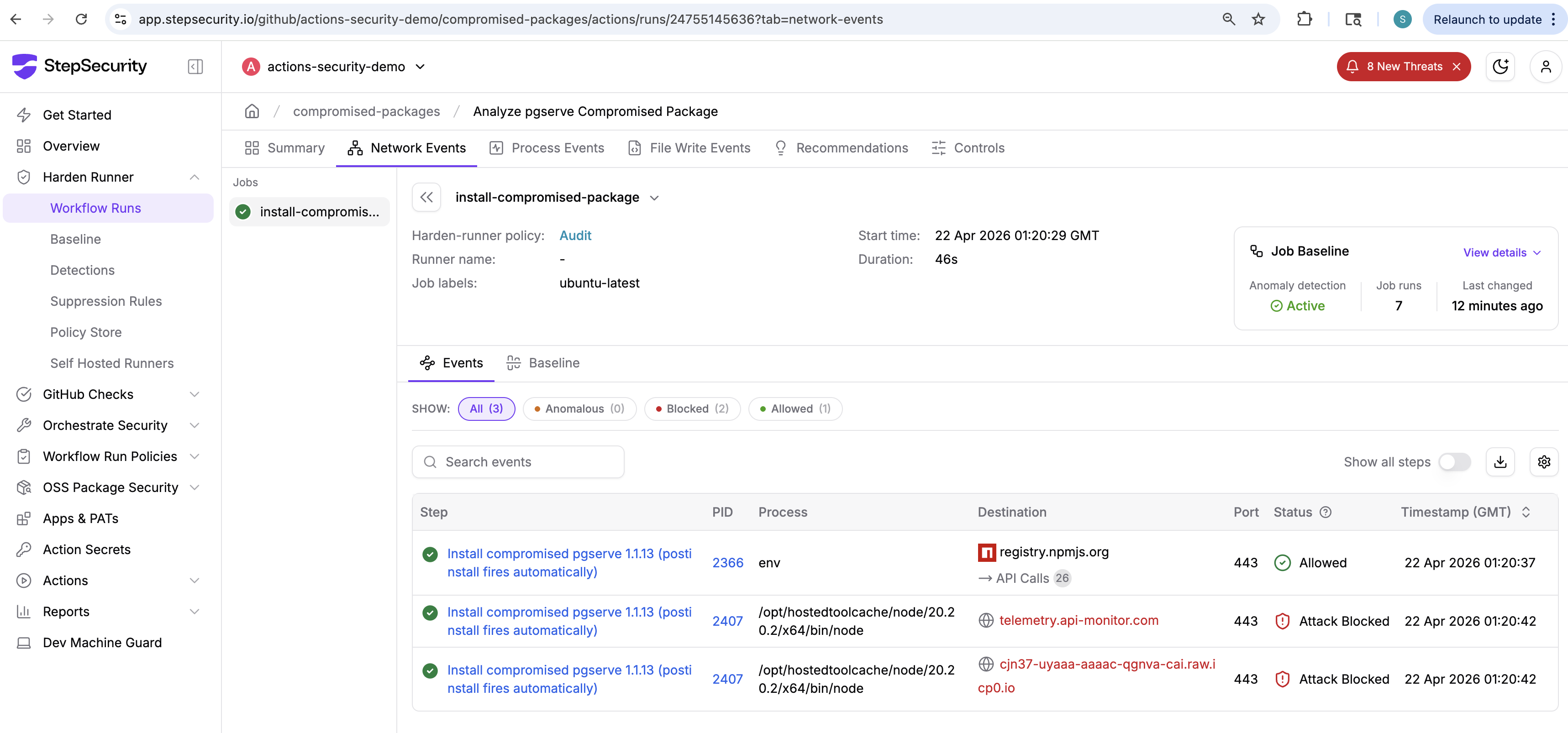The width and height of the screenshot is (1568, 733).
Task: Collapse the sidebar panel icon
Action: pos(195,66)
